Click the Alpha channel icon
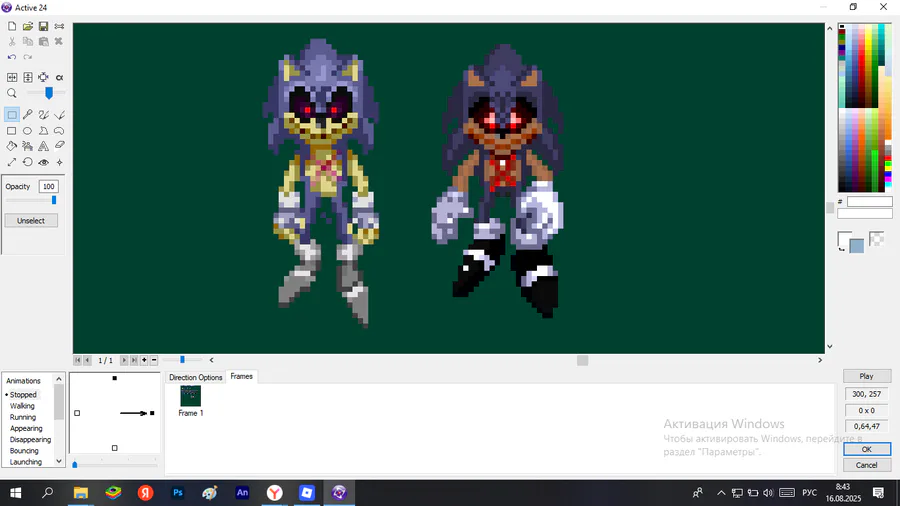Viewport: 900px width, 506px height. coord(59,77)
